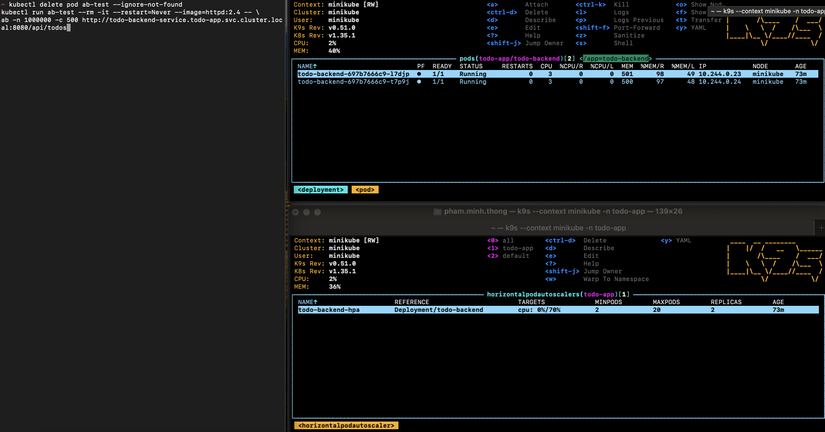Click the cpu: 0%/70% targets value
Screen dimensions: 825x432
point(539,310)
